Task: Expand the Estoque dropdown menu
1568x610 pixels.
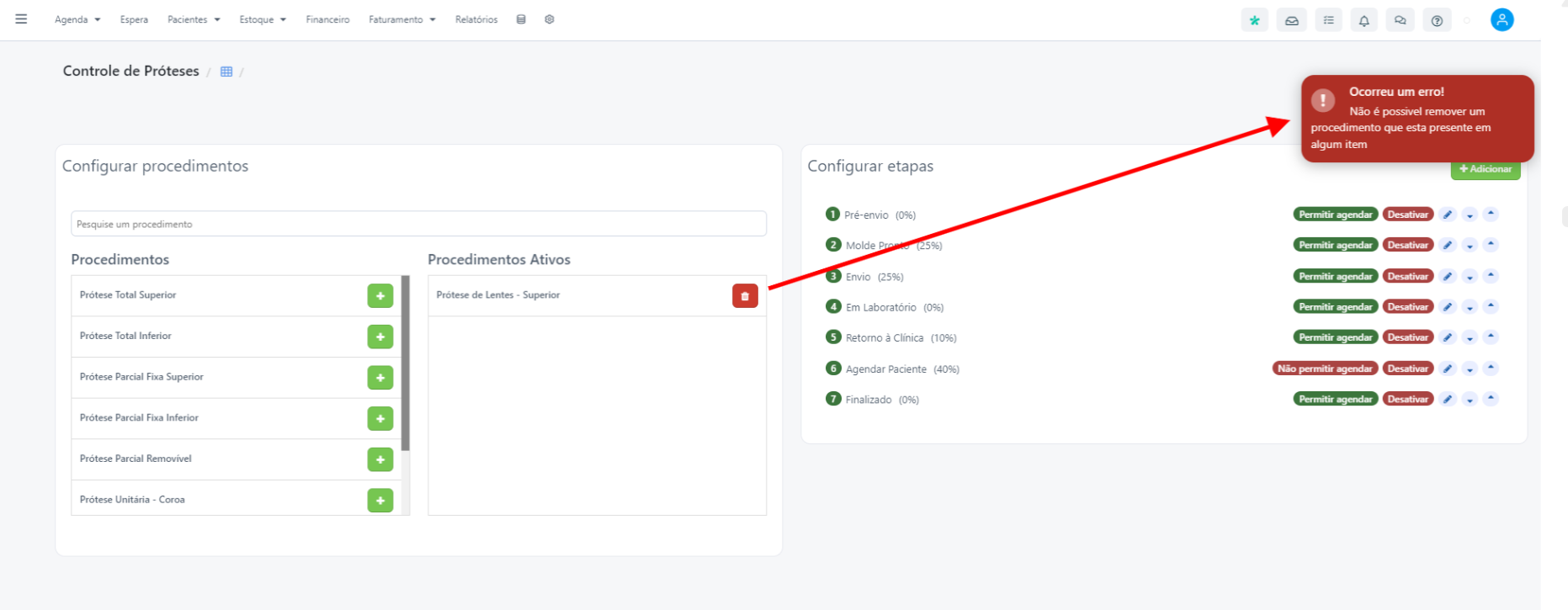Action: click(263, 19)
